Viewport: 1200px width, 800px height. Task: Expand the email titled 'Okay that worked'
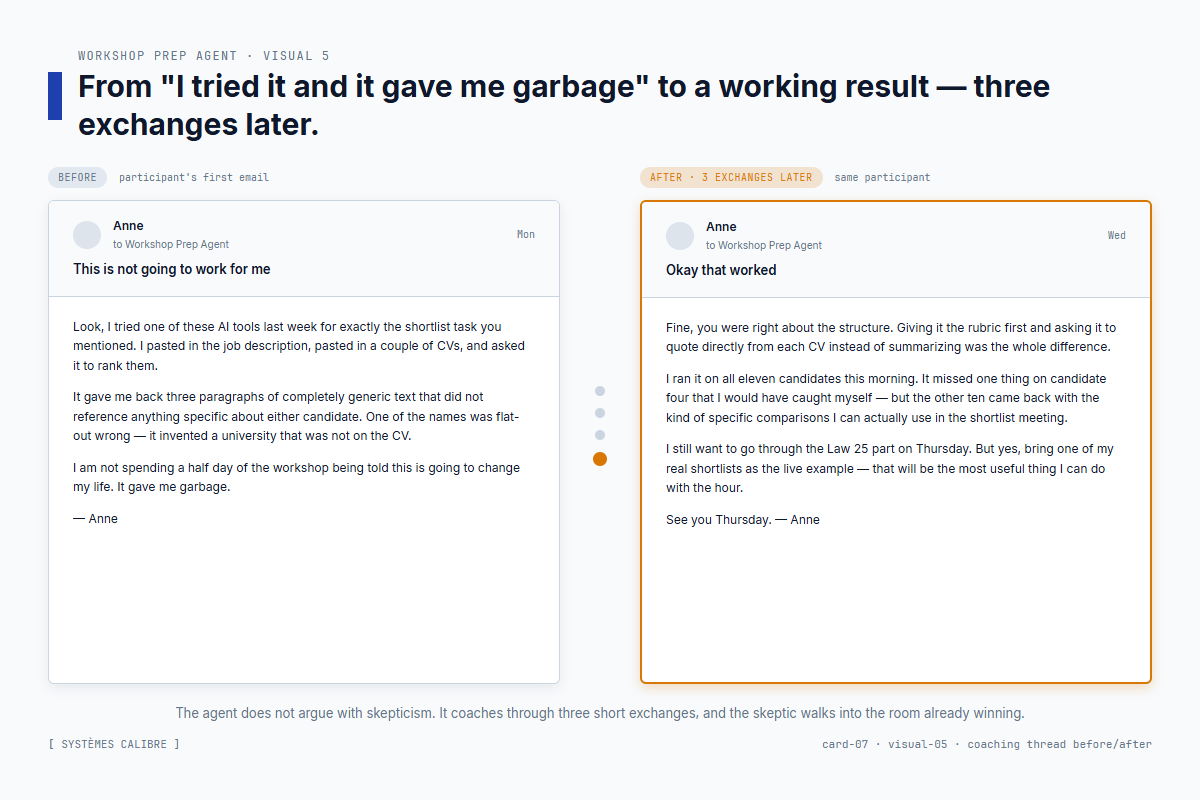(721, 269)
